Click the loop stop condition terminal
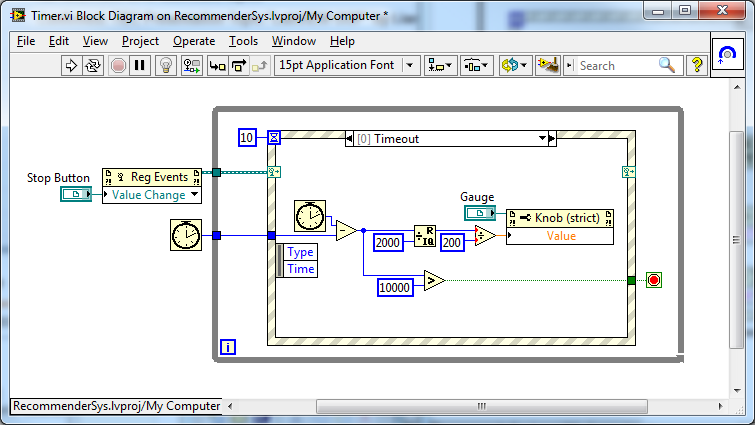This screenshot has width=755, height=425. 655,280
